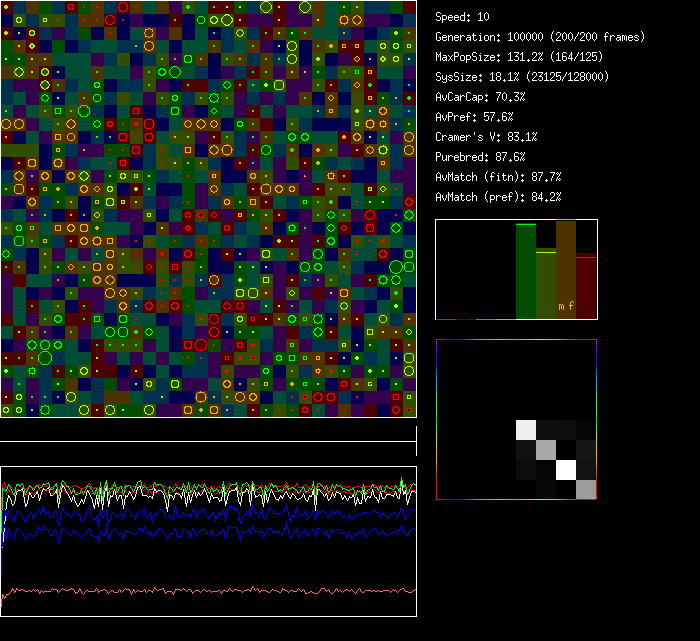
Task: Click the dark red histogram bar
Action: coord(586,288)
